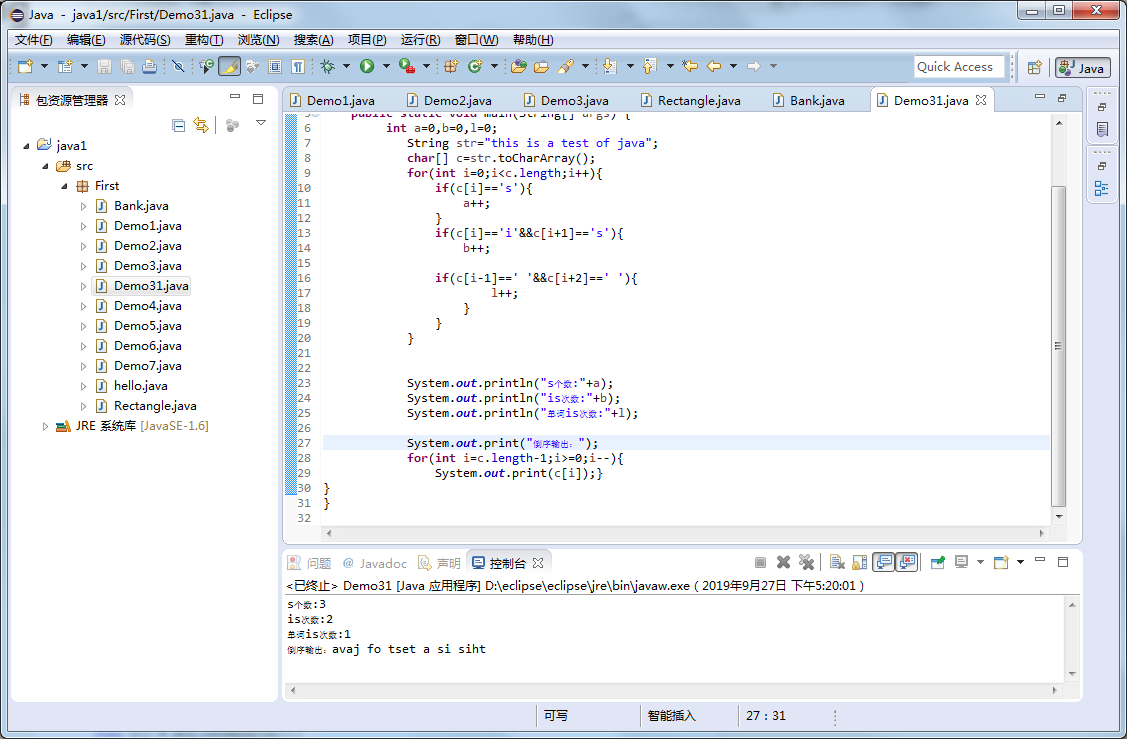The height and width of the screenshot is (739, 1127).
Task: Click the Open Console icon
Action: [1001, 562]
